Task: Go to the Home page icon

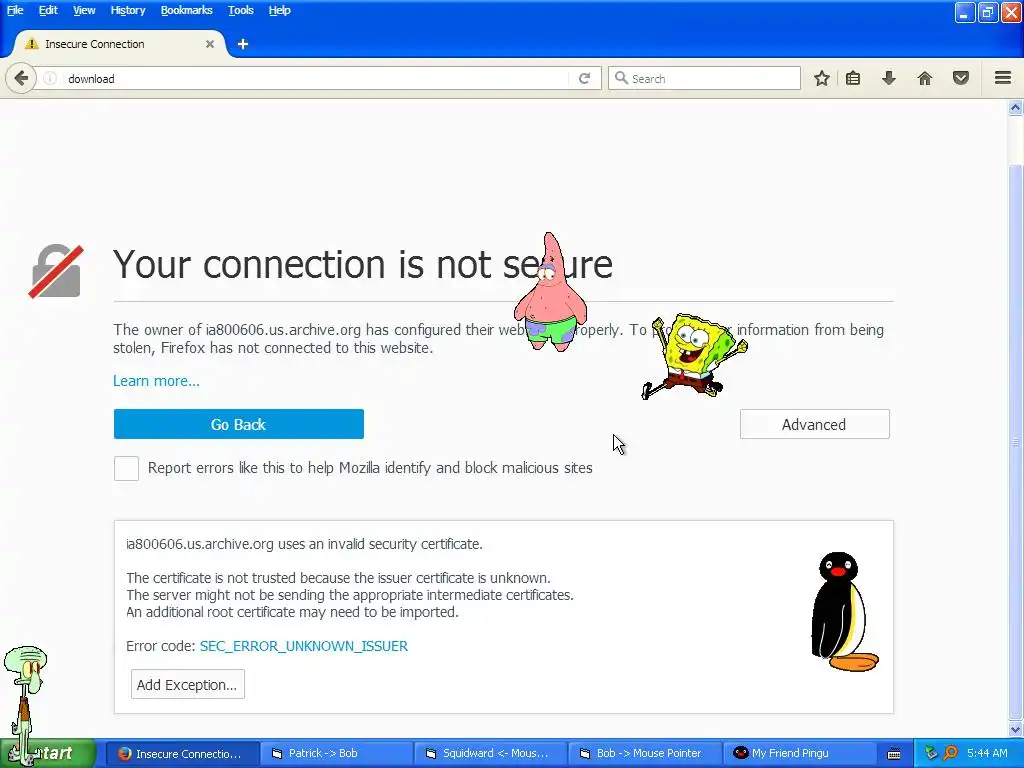Action: (x=925, y=78)
